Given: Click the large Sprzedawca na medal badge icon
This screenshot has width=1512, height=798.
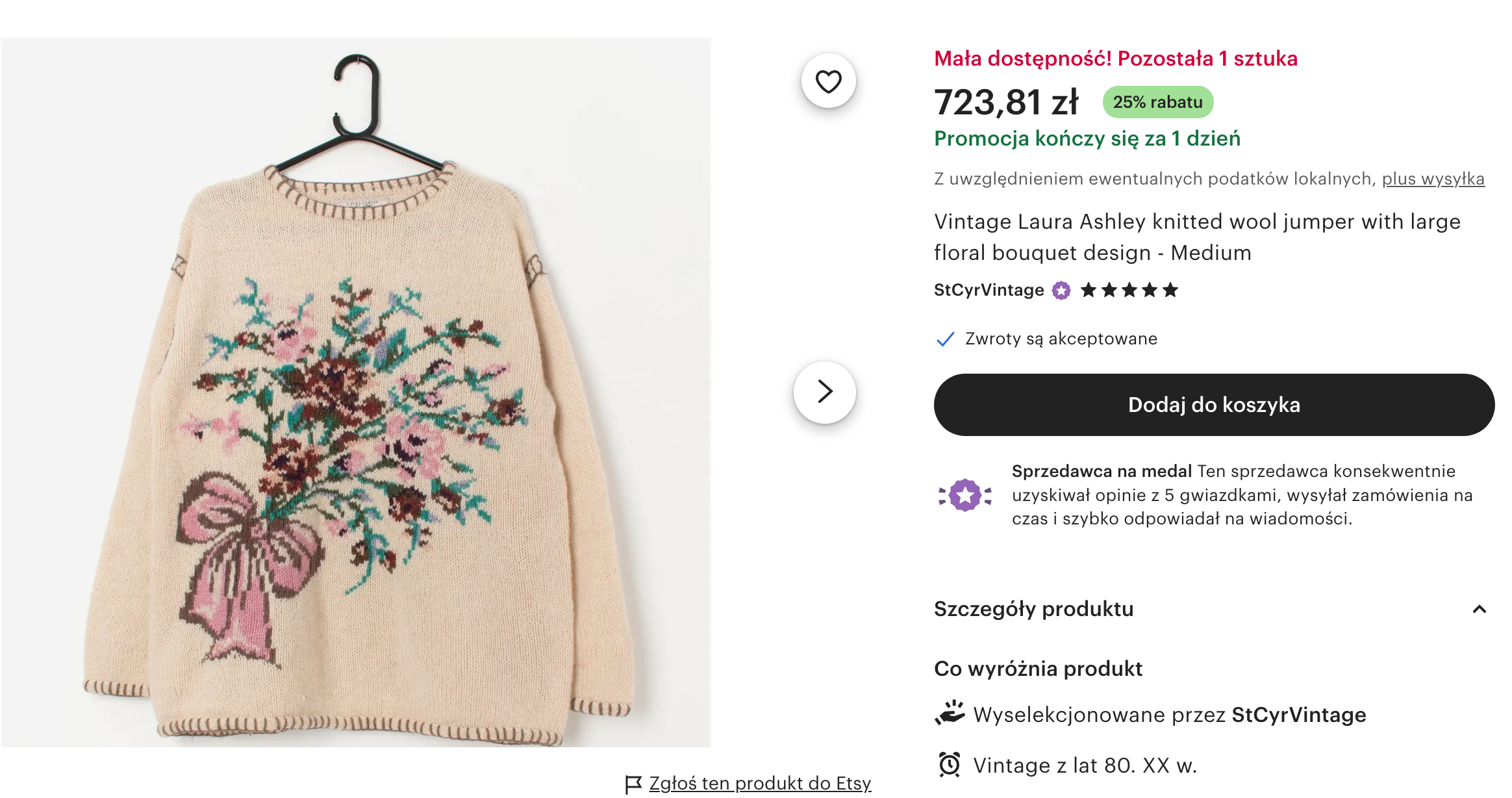Looking at the screenshot, I should click(x=965, y=495).
